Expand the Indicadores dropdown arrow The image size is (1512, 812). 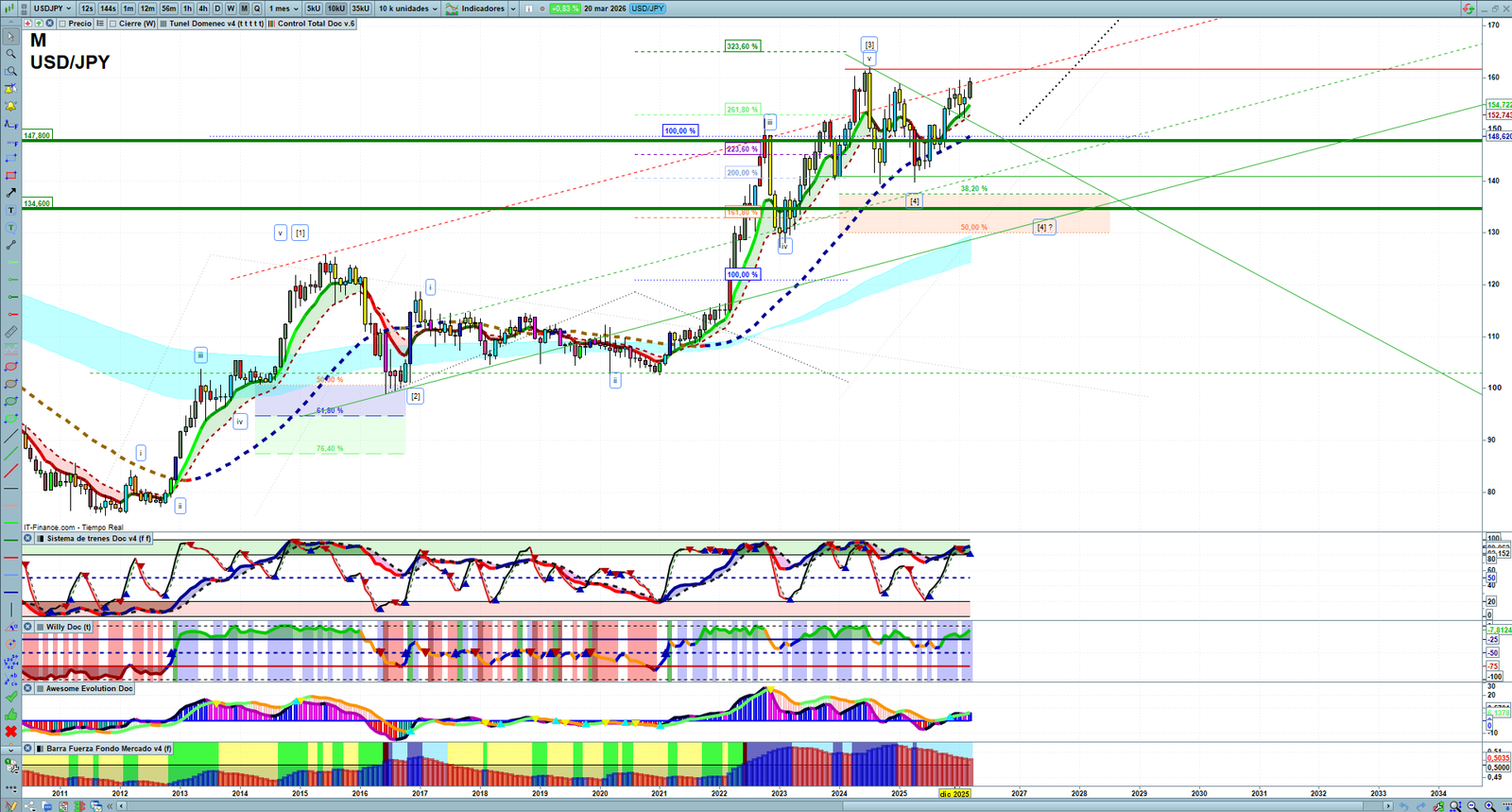(513, 9)
